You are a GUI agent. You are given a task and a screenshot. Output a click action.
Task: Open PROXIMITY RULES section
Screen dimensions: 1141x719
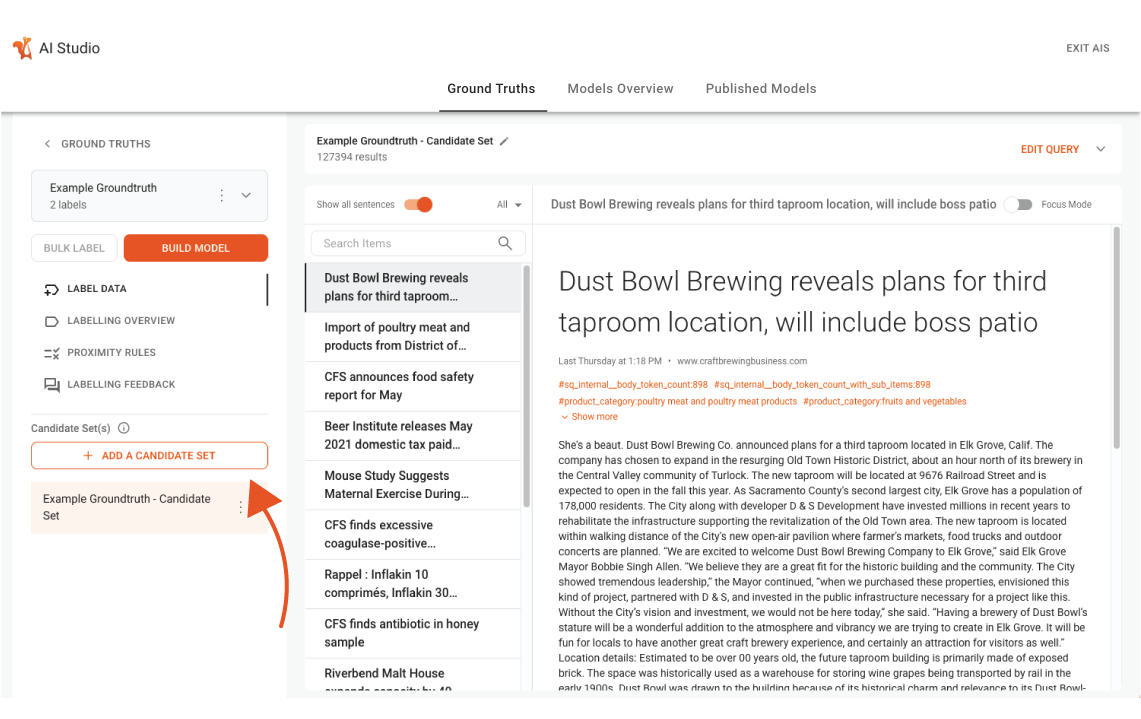click(111, 353)
